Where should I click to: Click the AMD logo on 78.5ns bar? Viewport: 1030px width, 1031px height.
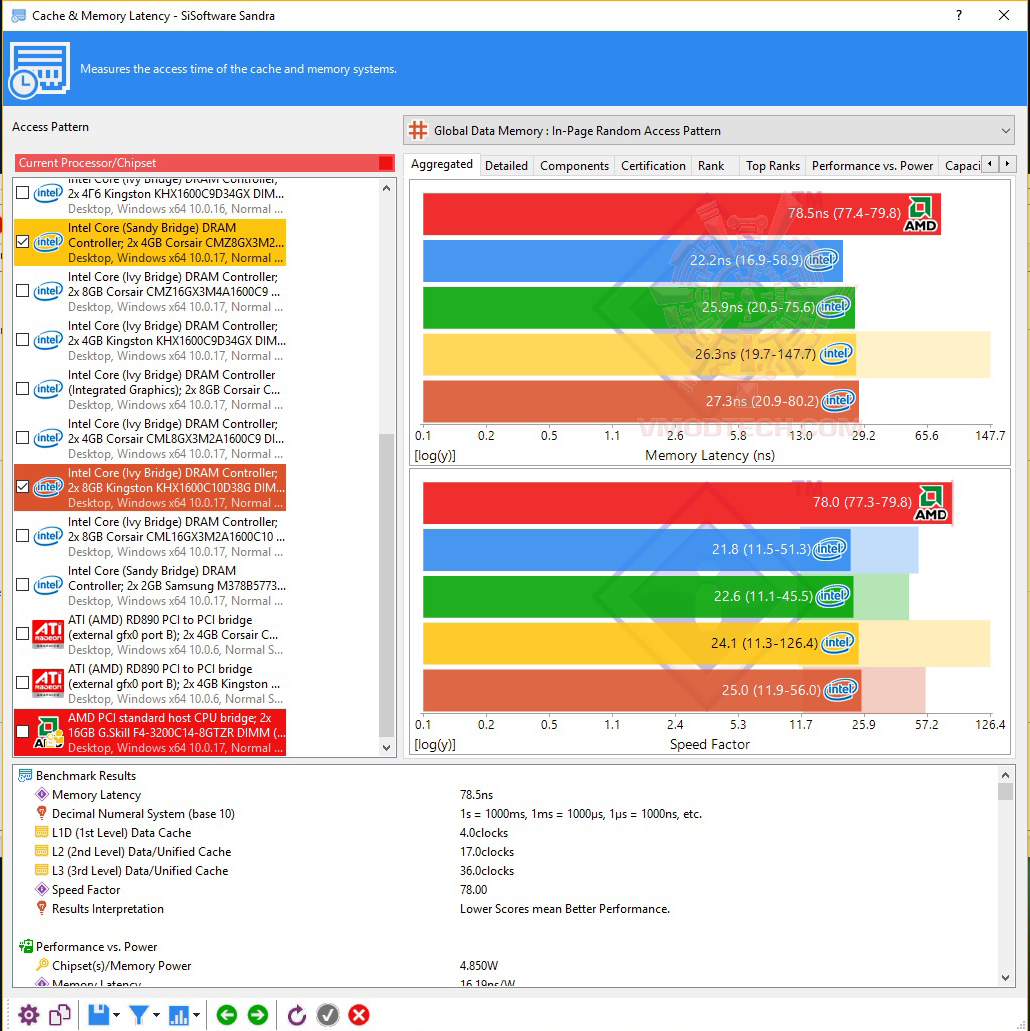921,214
